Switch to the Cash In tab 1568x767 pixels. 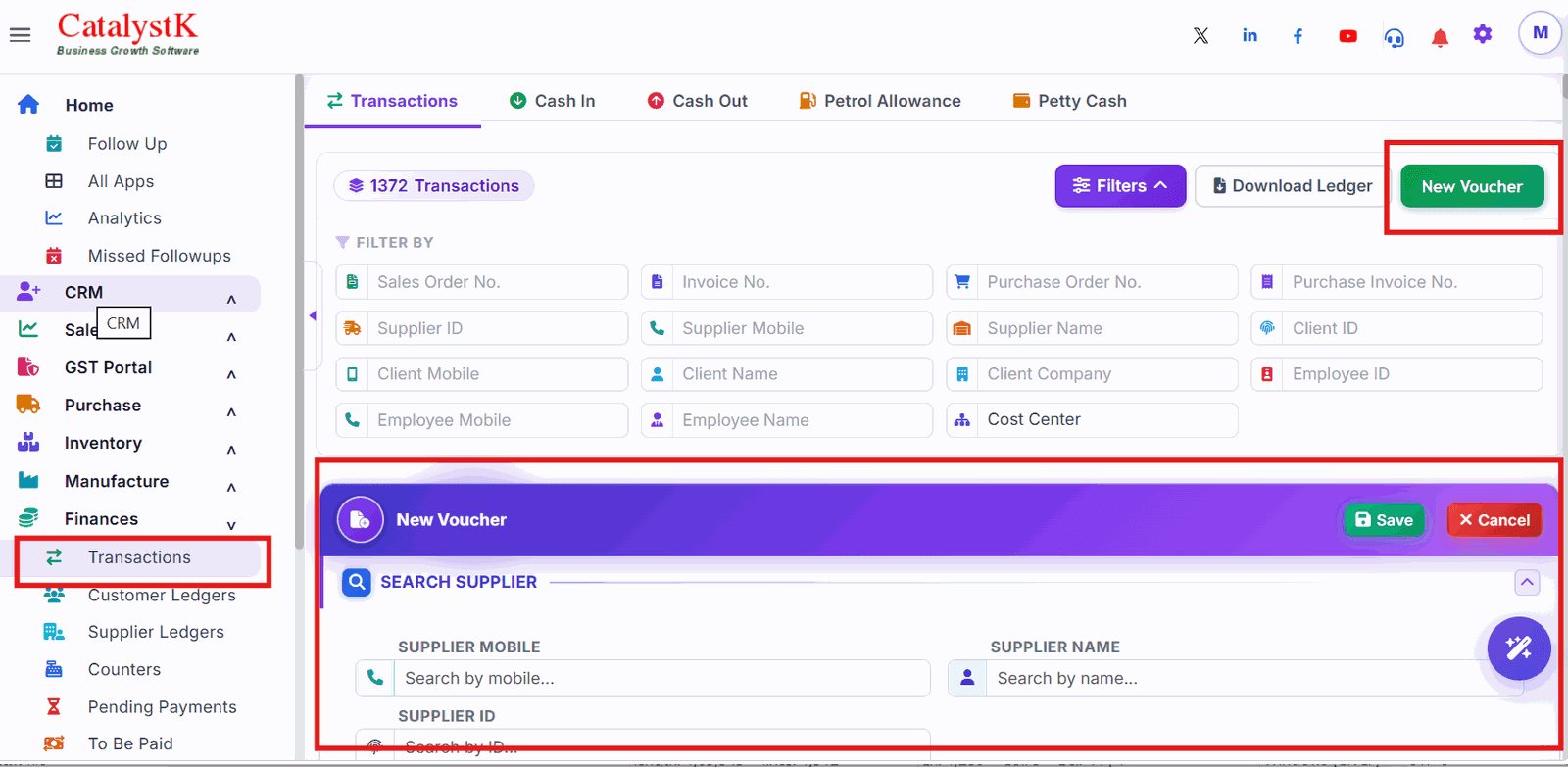click(553, 101)
